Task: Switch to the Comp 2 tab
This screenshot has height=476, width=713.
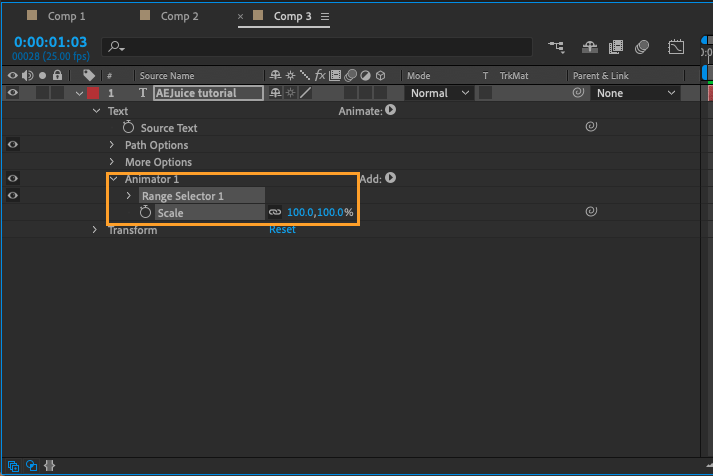Action: click(x=180, y=16)
